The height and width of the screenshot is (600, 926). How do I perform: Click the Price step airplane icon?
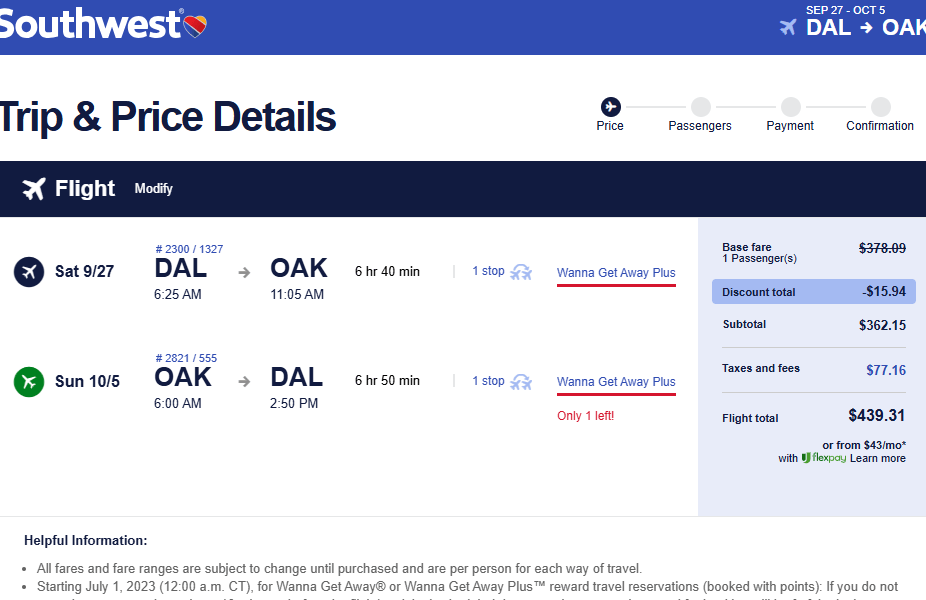coord(610,107)
